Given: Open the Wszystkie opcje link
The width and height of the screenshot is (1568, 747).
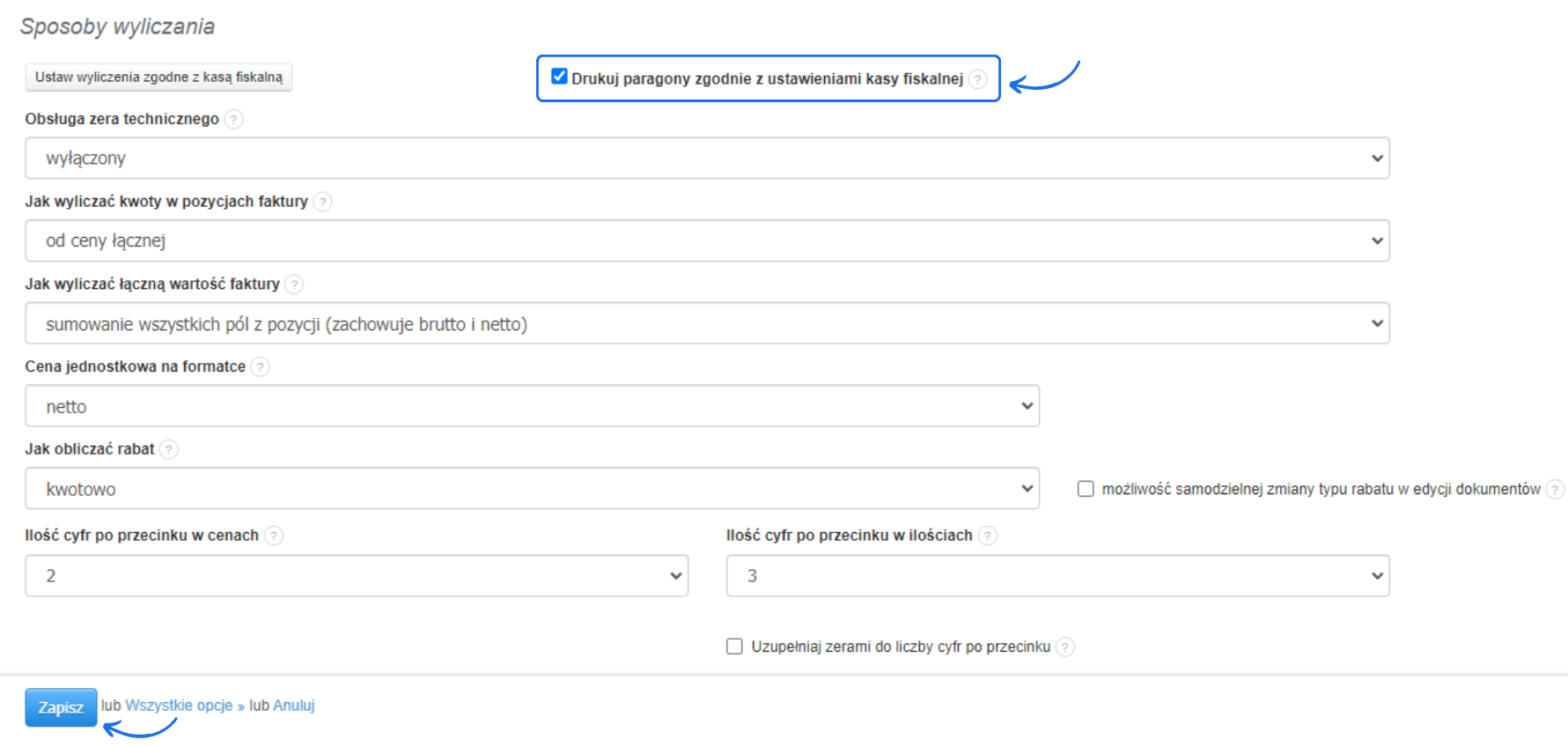Looking at the screenshot, I should pos(179,706).
